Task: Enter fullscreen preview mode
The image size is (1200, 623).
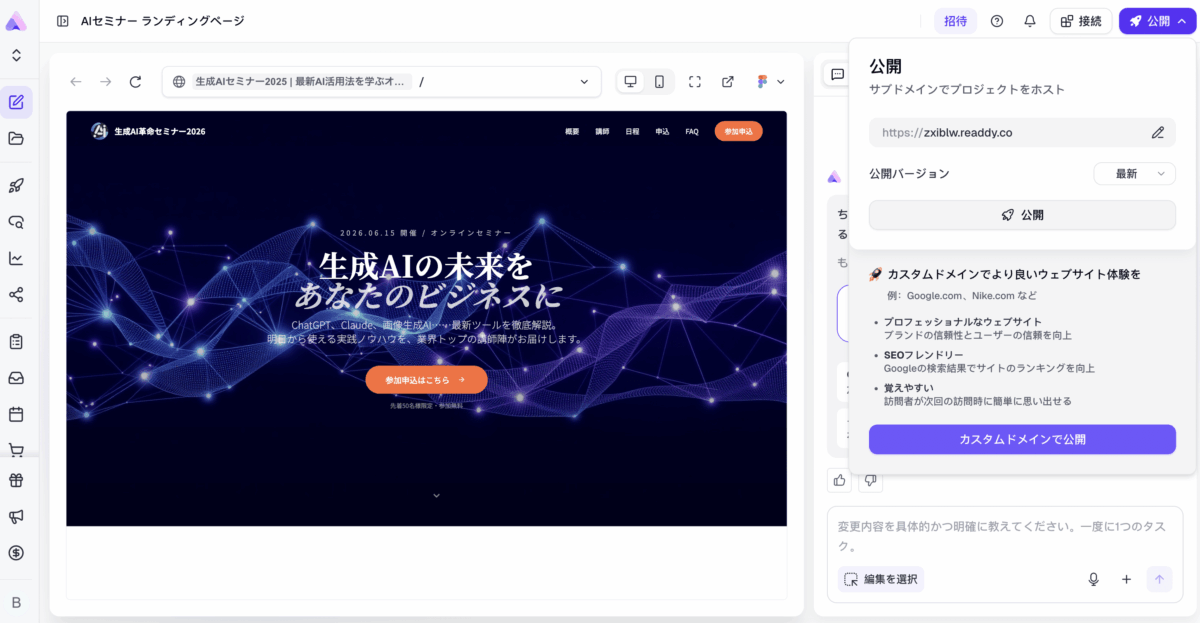Action: 695,82
